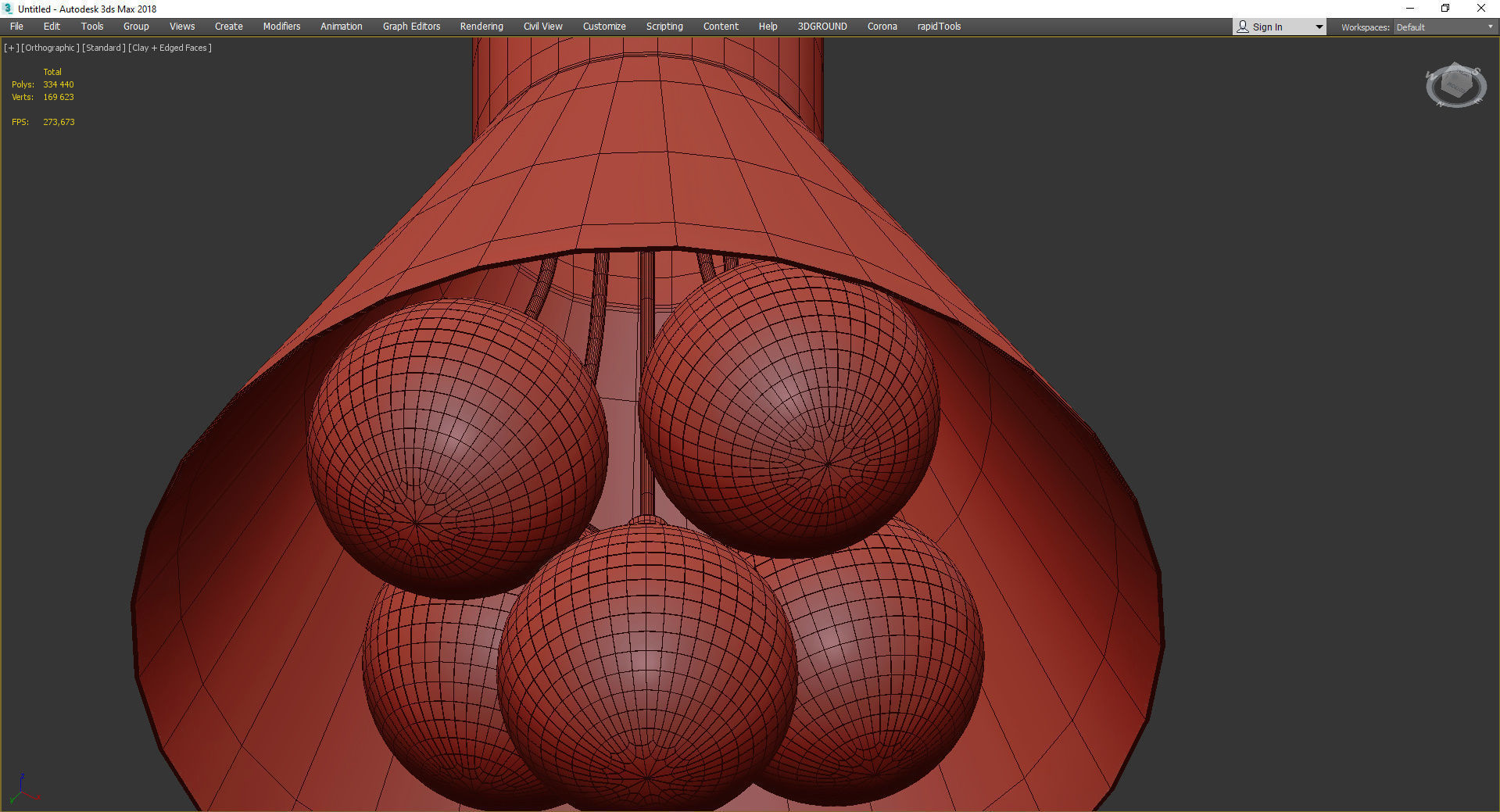Open the Customize menu
Image resolution: width=1500 pixels, height=812 pixels.
click(x=604, y=27)
